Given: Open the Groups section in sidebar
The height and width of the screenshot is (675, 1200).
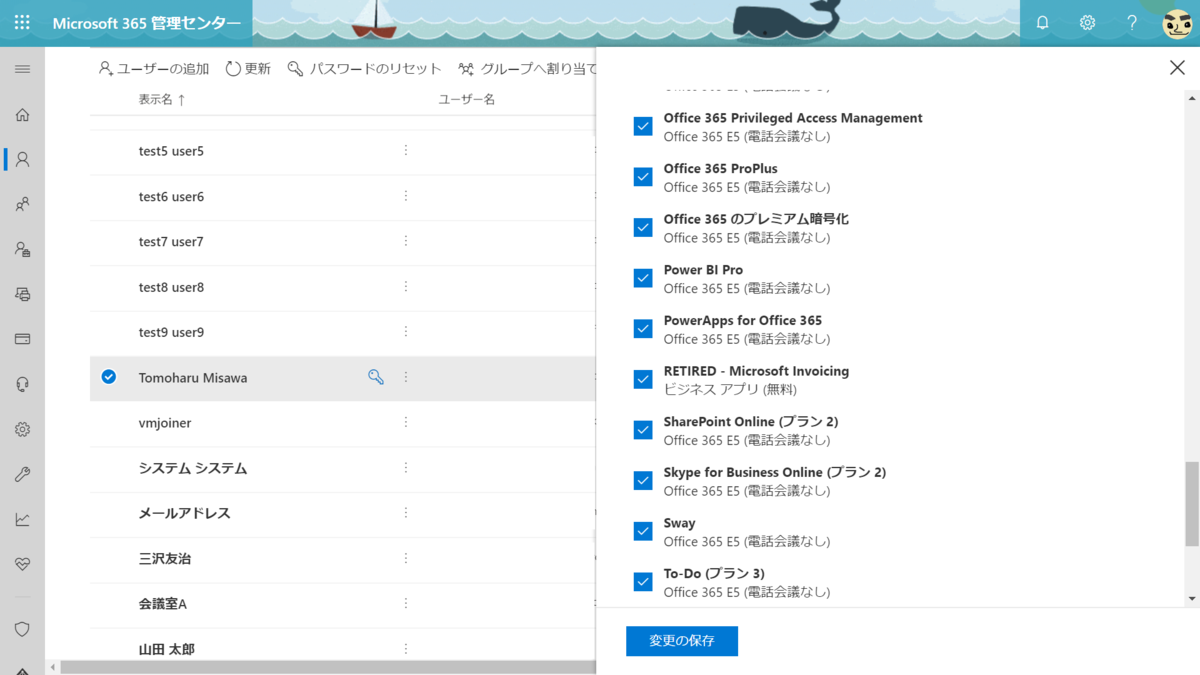Looking at the screenshot, I should pyautogui.click(x=22, y=204).
